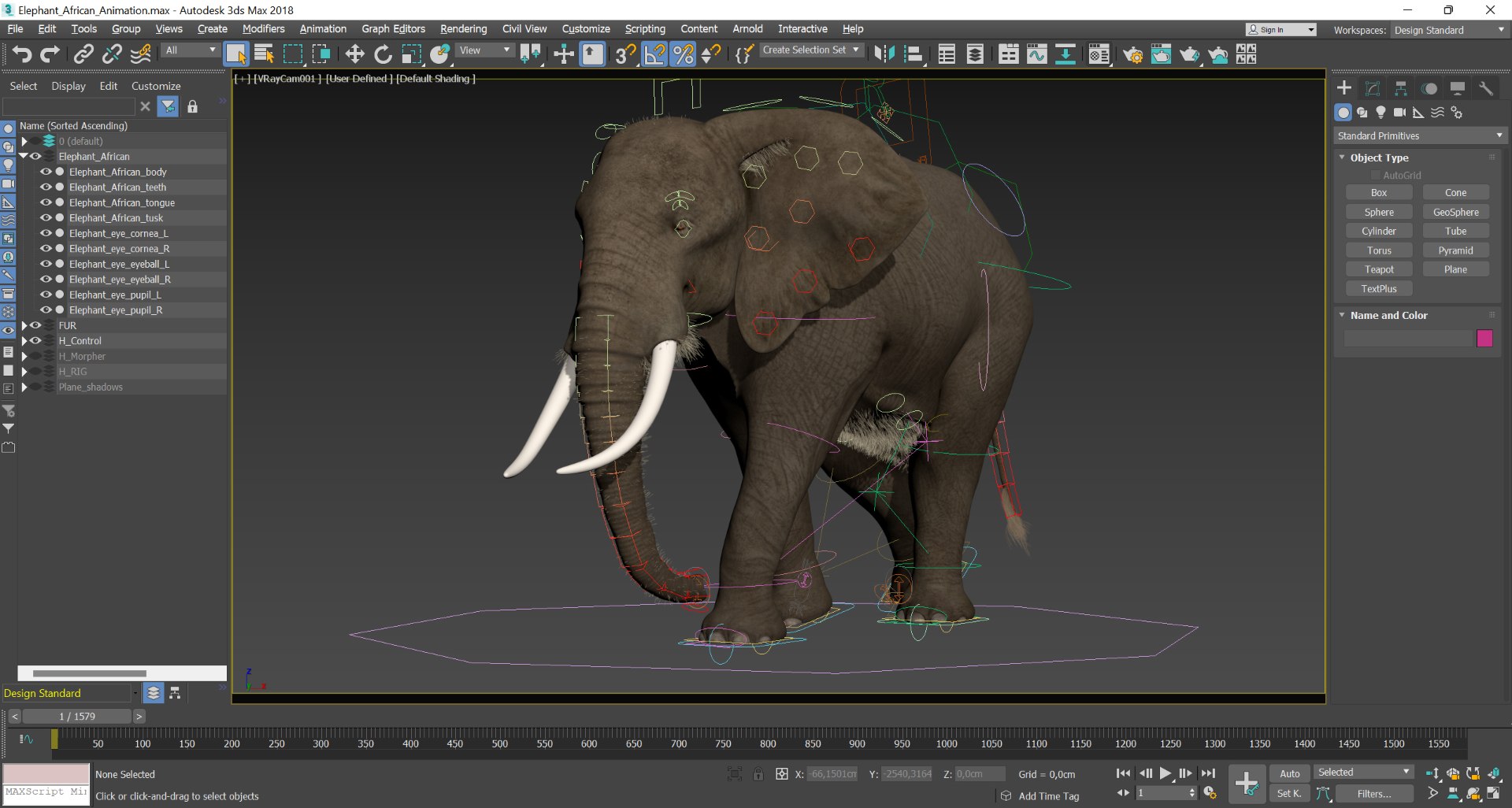The image size is (1512, 808).
Task: Toggle visibility of the FUR layer
Action: 35,325
